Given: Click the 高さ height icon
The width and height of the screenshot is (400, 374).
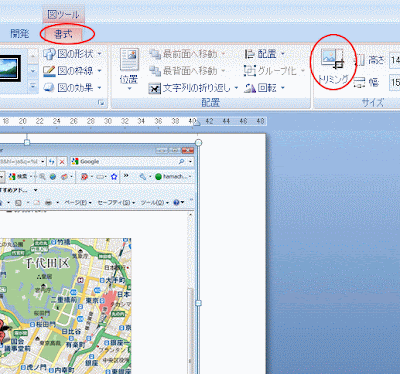Looking at the screenshot, I should click(x=360, y=60).
